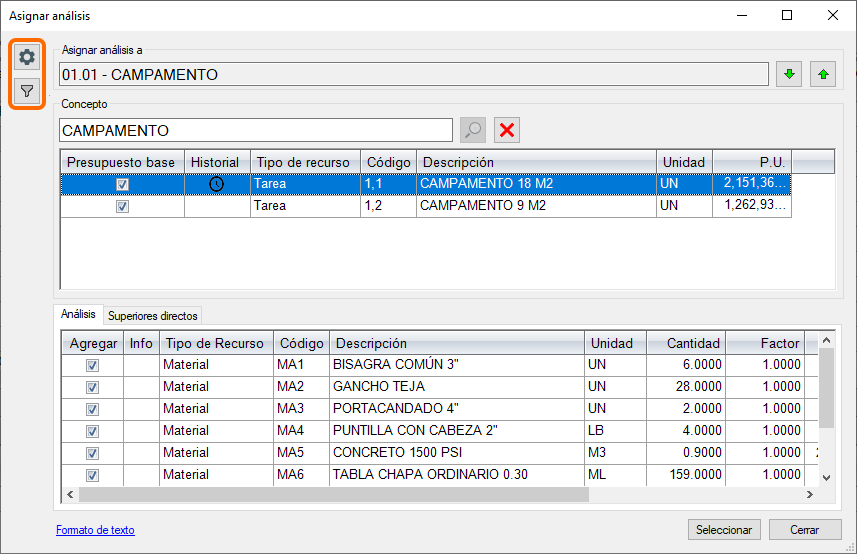Select the CAMPAMENTO 9 M2 row
Screen dimensions: 857x554
pos(426,206)
